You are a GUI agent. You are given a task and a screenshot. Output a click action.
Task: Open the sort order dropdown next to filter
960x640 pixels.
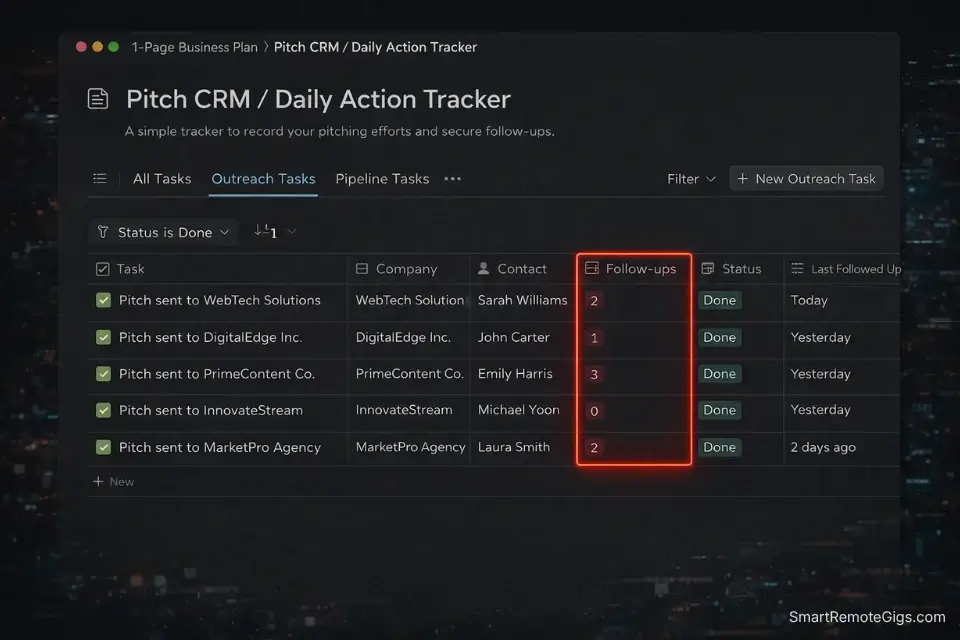coord(273,231)
